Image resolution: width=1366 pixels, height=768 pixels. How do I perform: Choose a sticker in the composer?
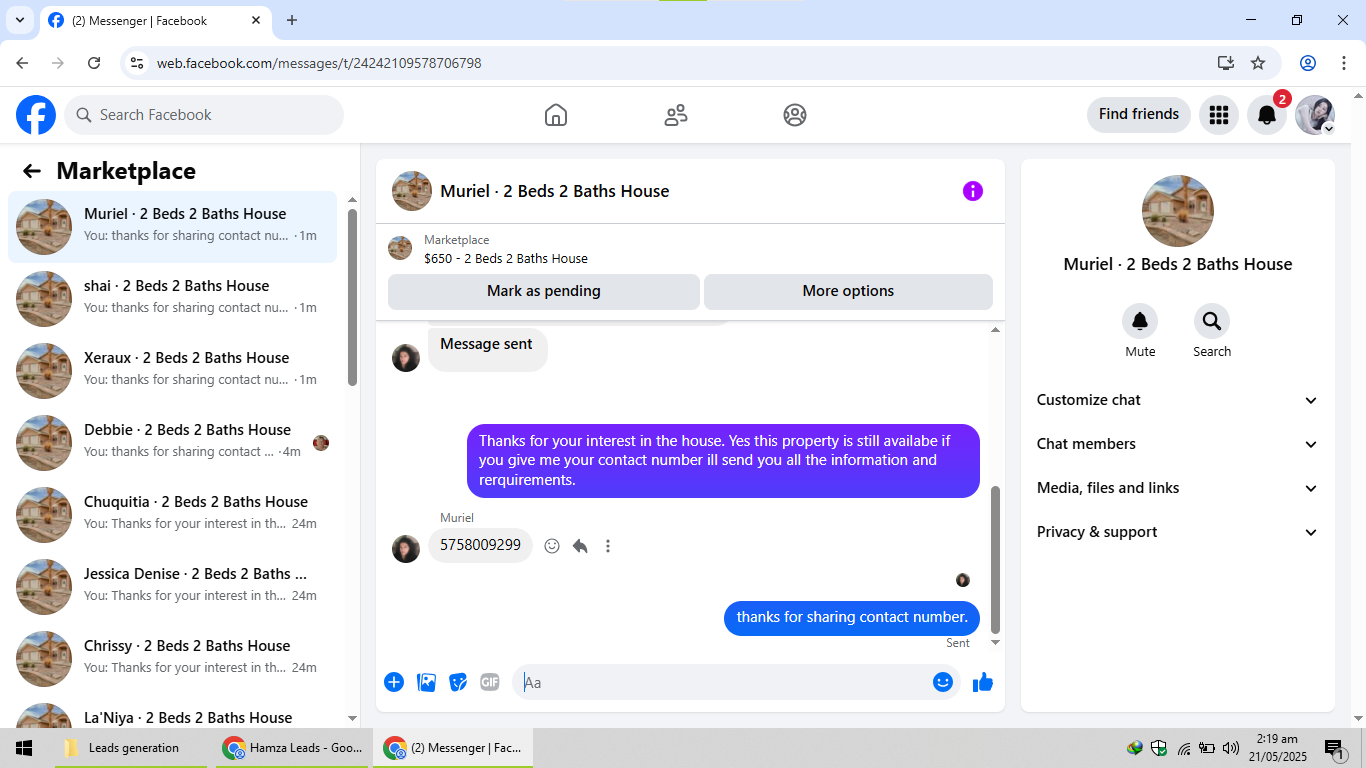pyautogui.click(x=458, y=682)
